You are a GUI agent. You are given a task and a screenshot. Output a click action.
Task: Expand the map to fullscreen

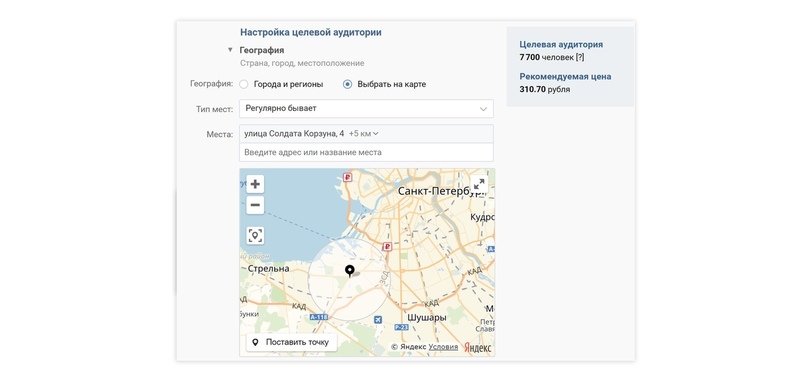click(x=479, y=184)
